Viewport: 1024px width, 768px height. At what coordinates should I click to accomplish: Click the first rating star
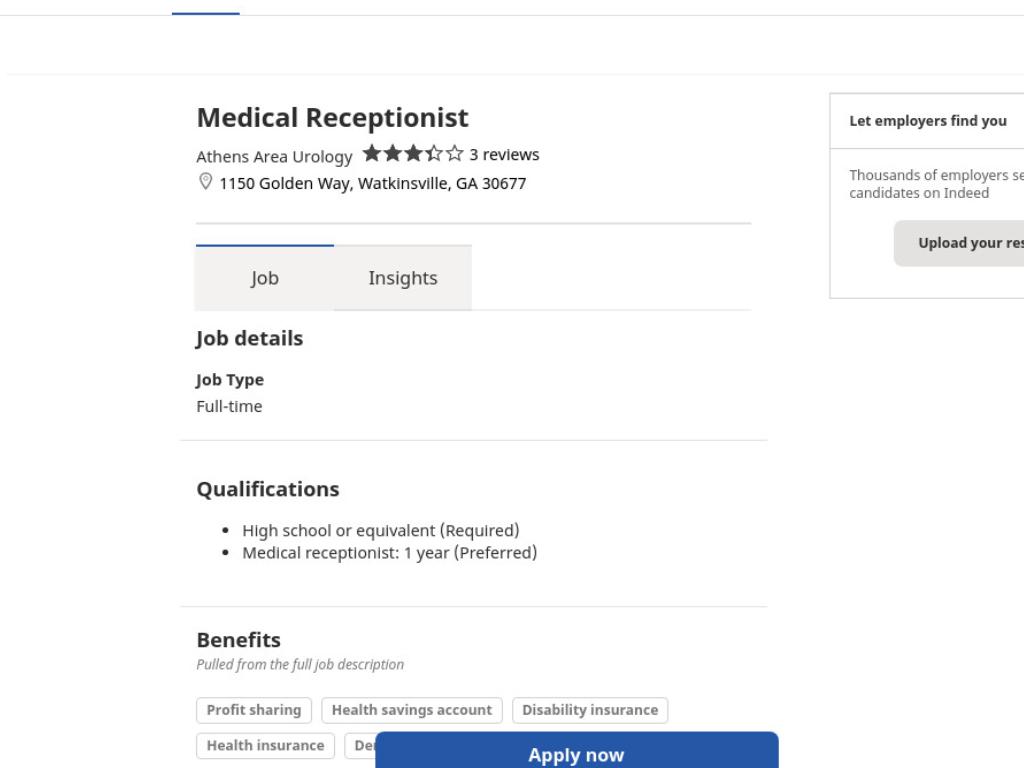pyautogui.click(x=372, y=153)
